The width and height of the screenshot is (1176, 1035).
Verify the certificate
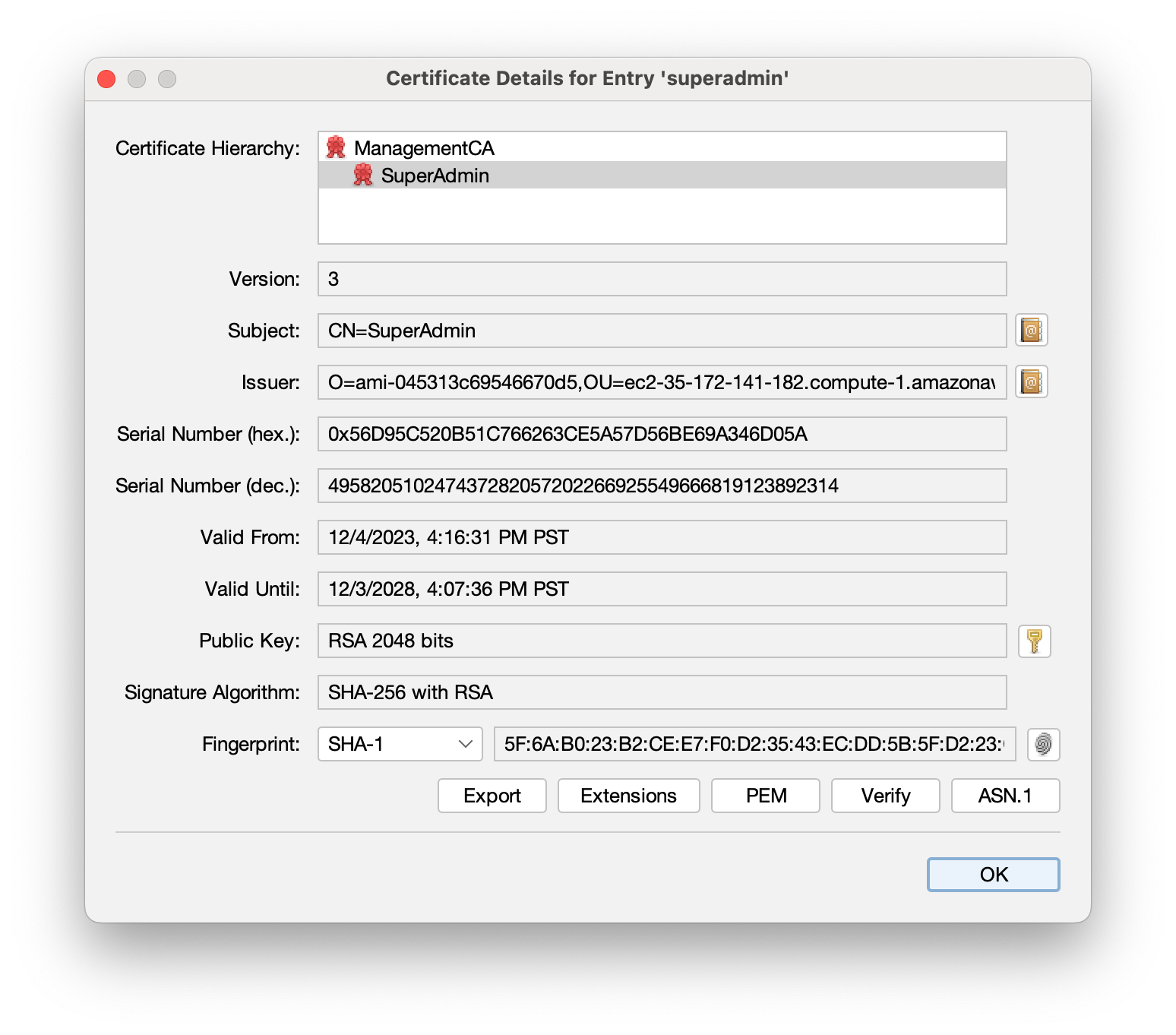point(885,796)
